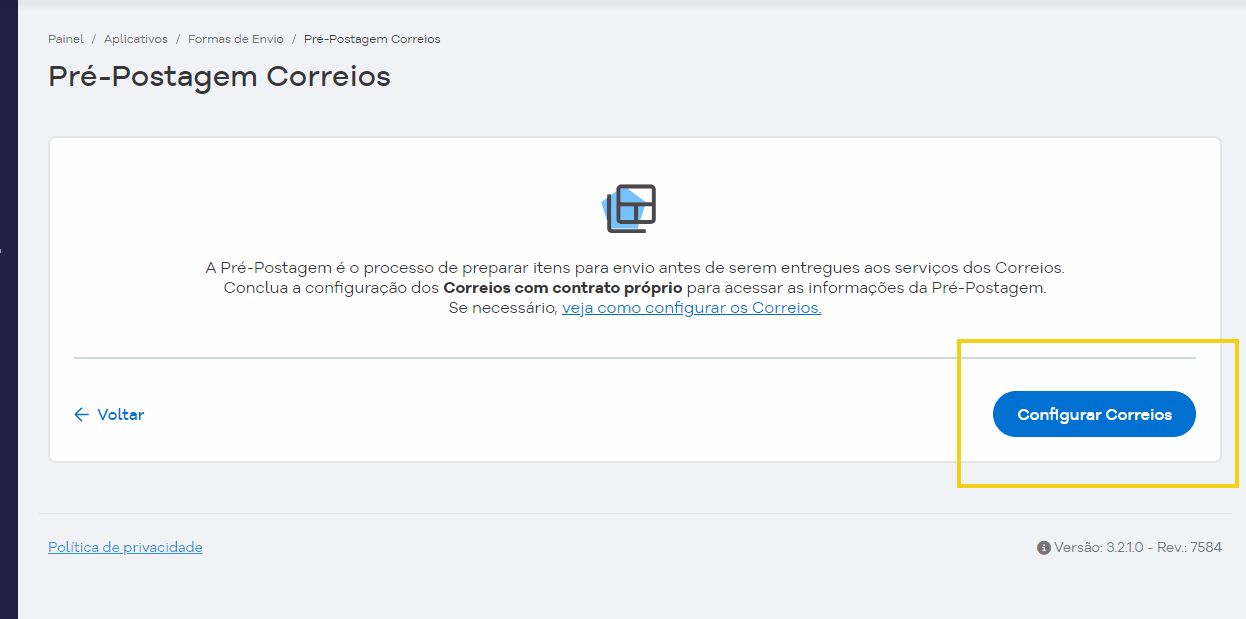
Task: Select the version text 'Versão: 3.2.1.0 - Rev.: 7584'
Action: pyautogui.click(x=1138, y=548)
